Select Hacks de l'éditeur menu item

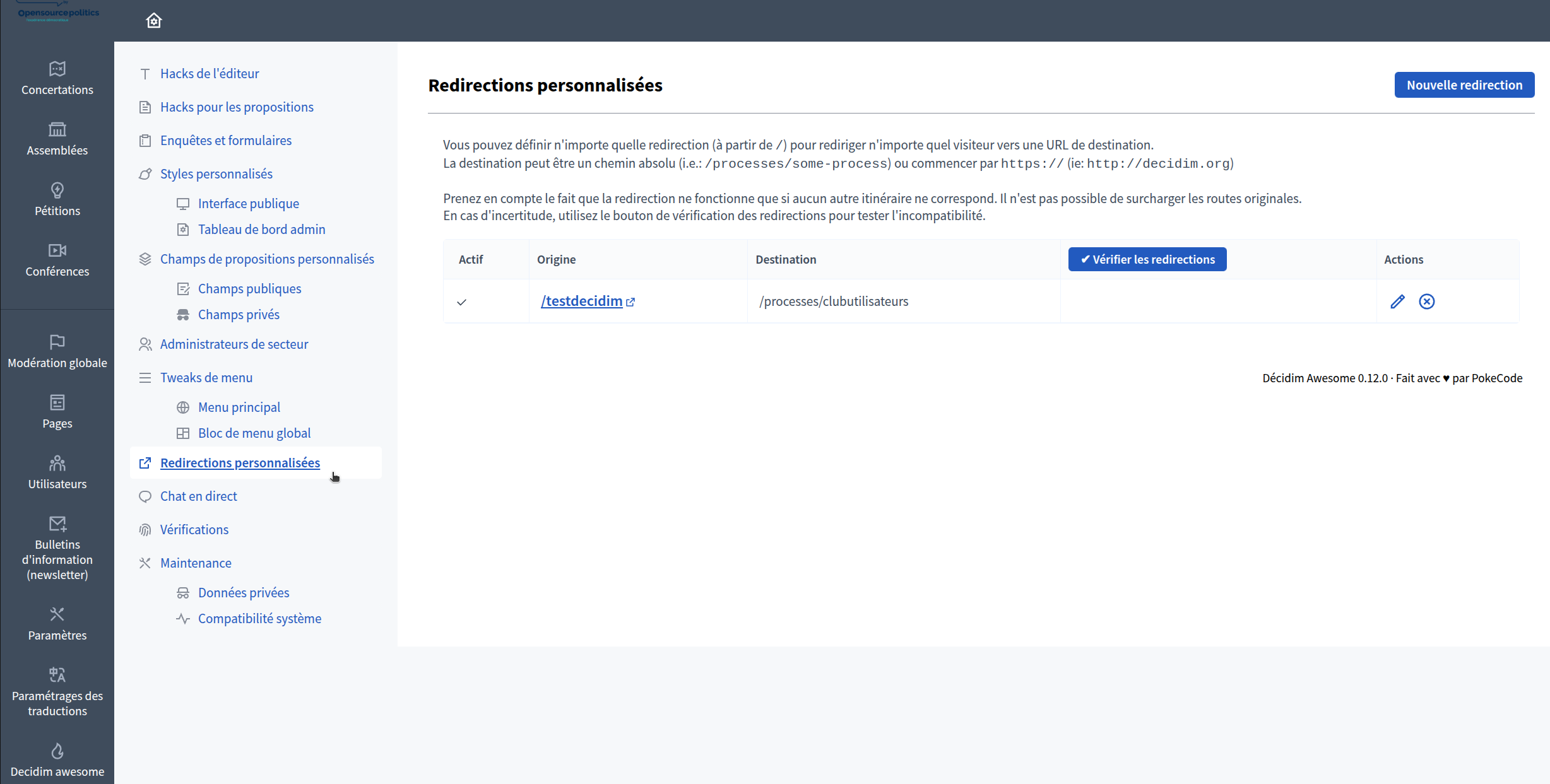coord(209,74)
